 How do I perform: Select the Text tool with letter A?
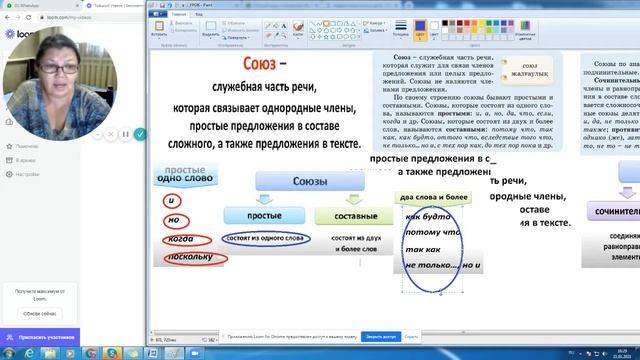[284, 26]
